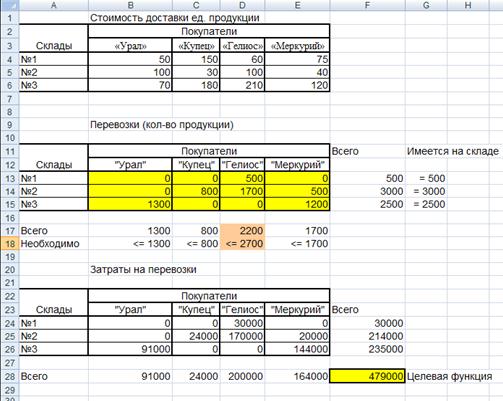Image resolution: width=503 pixels, height=401 pixels.
Task: Select the 'Целевая функция' label
Action: point(449,376)
